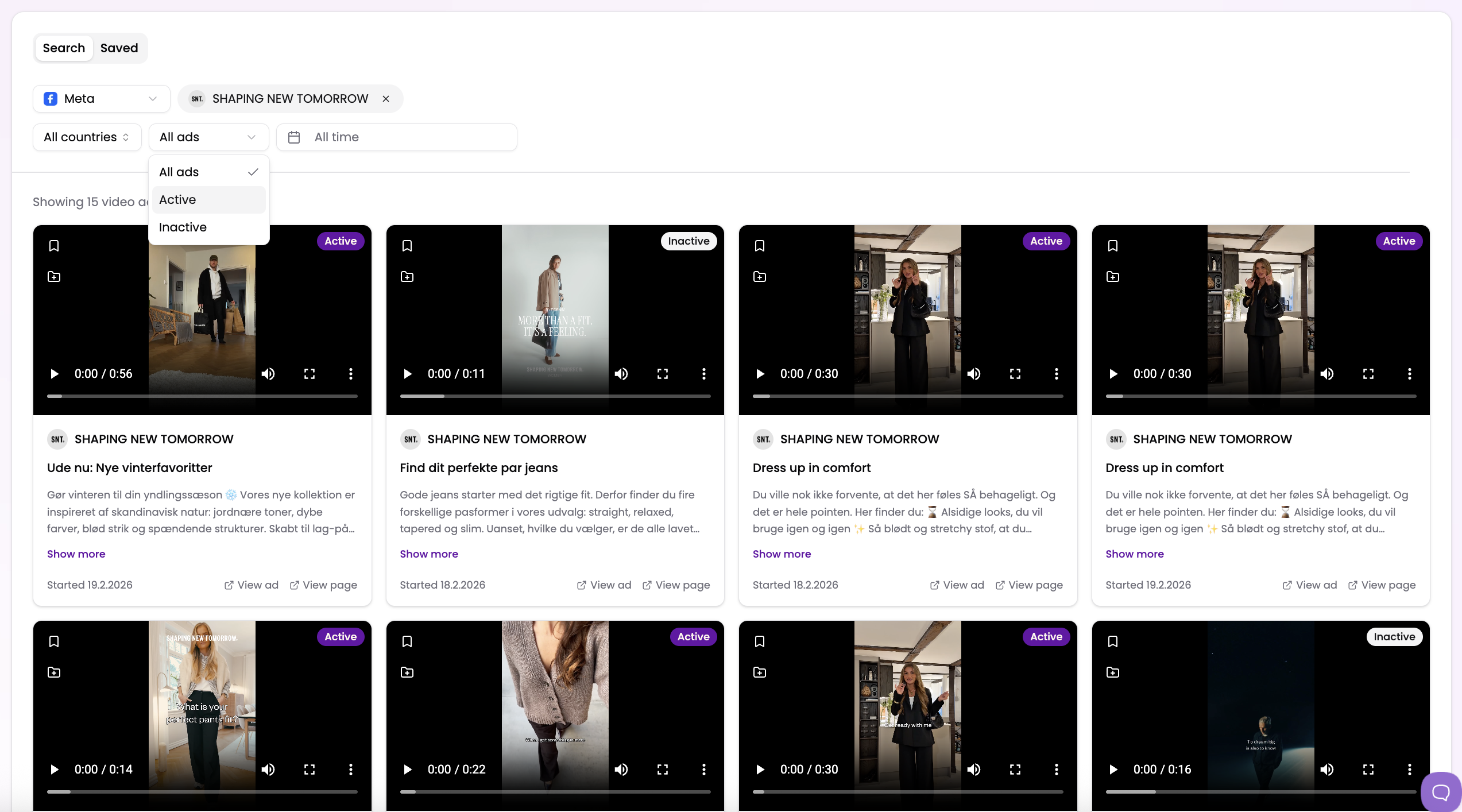
Task: Play the 0:56 winter favorites video
Action: [55, 374]
